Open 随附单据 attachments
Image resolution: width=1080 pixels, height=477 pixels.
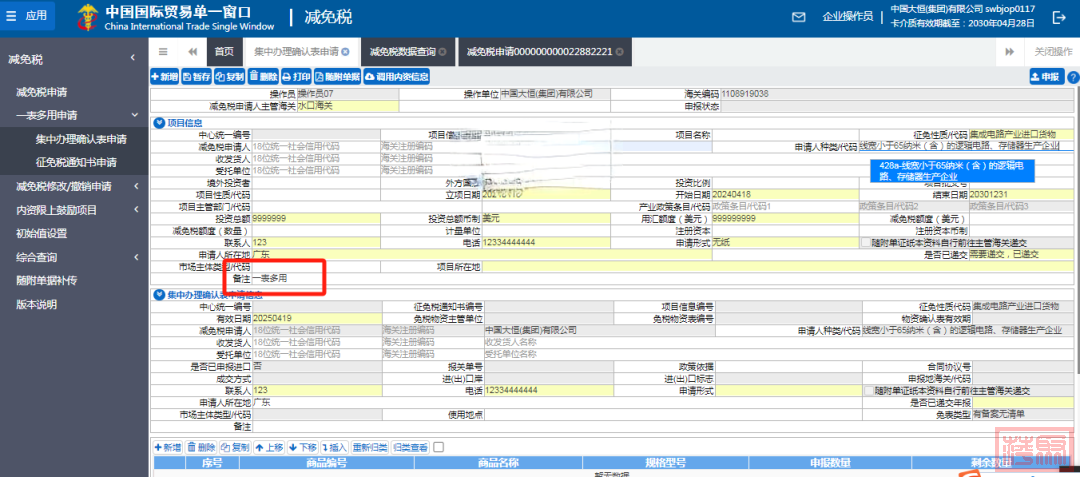(x=338, y=77)
